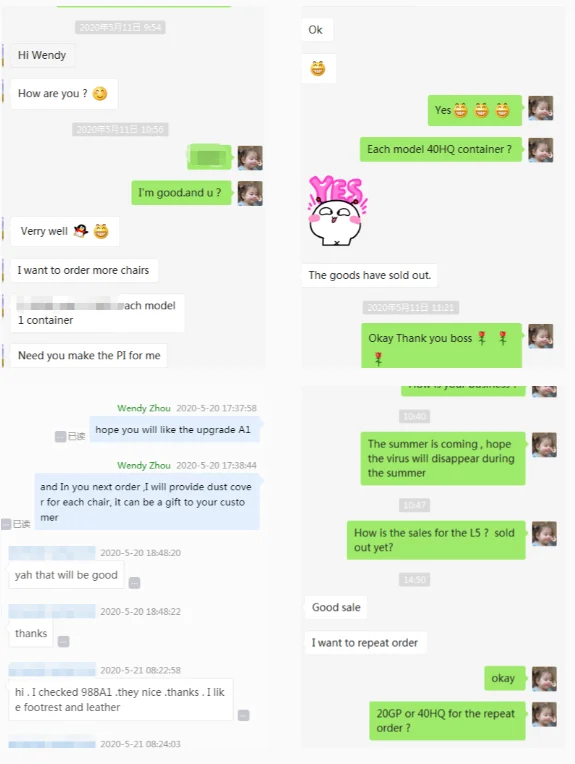Click the small gray icon beside "thanks" message

tap(63, 641)
